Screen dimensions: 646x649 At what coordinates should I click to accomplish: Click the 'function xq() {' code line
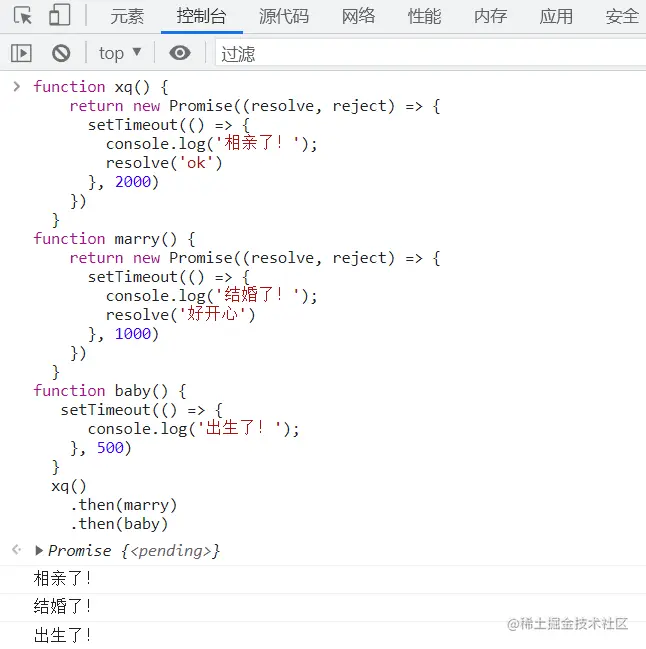pyautogui.click(x=101, y=87)
